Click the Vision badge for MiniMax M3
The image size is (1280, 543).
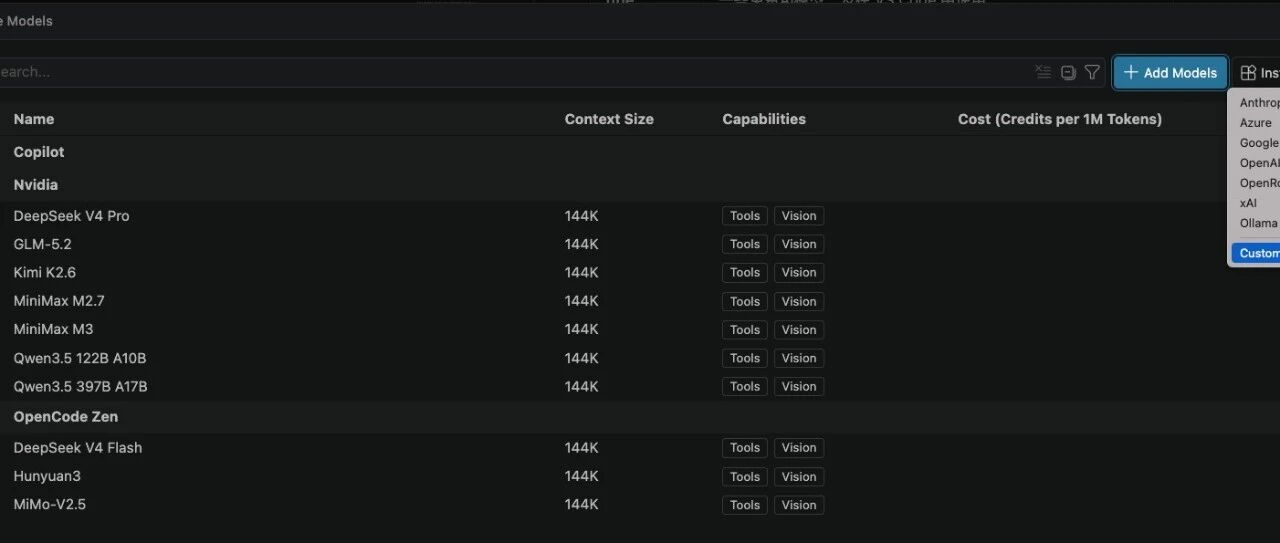pos(799,329)
